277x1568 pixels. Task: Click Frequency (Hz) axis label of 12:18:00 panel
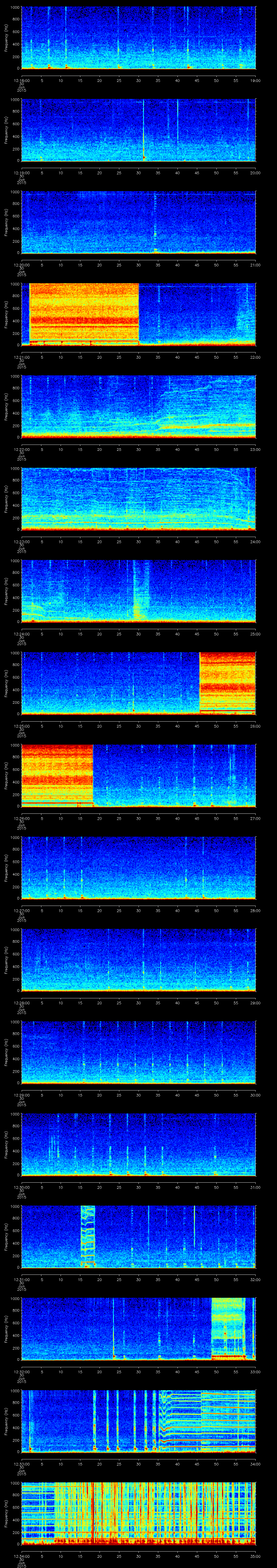(6, 38)
